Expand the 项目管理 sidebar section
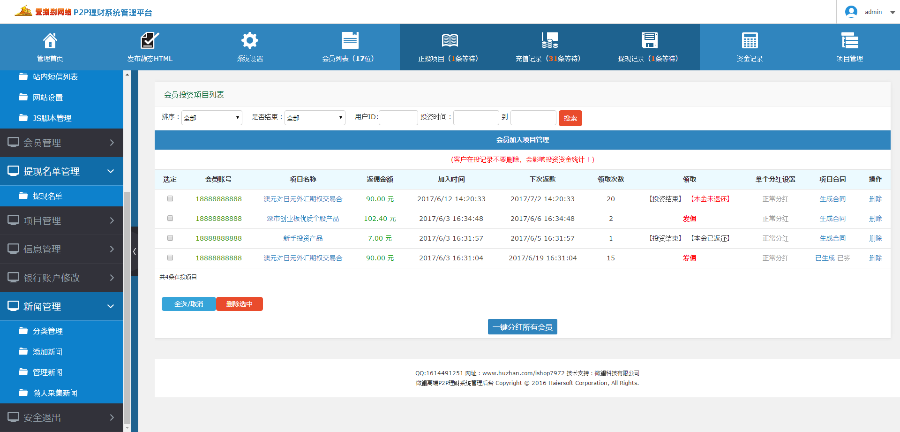900x432 pixels. 61,220
